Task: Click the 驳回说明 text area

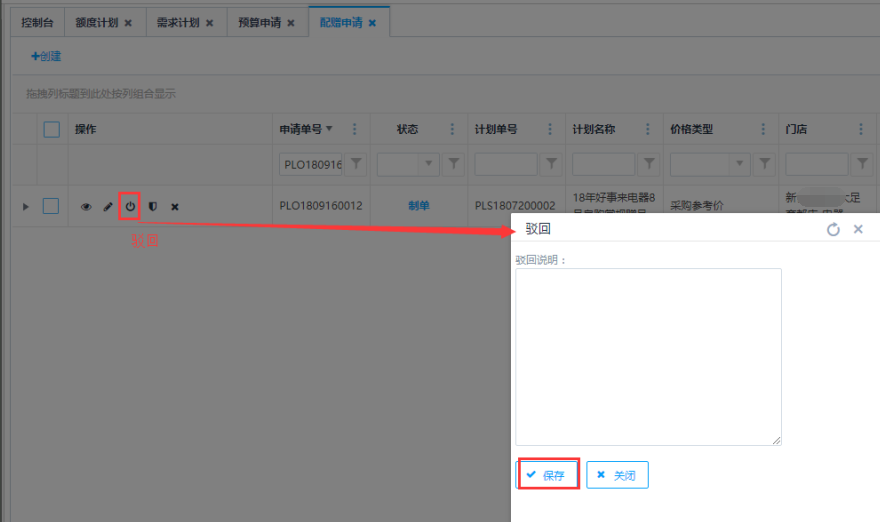Action: pos(648,356)
